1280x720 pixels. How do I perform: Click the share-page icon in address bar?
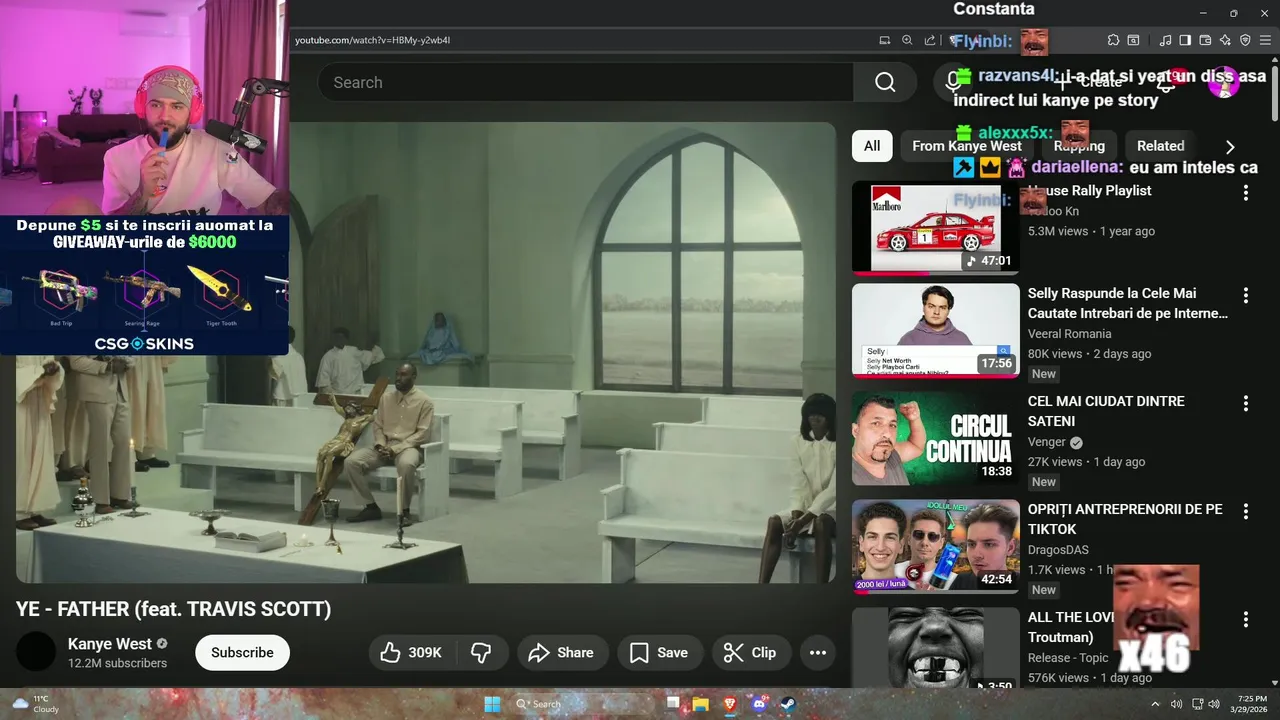(x=930, y=40)
